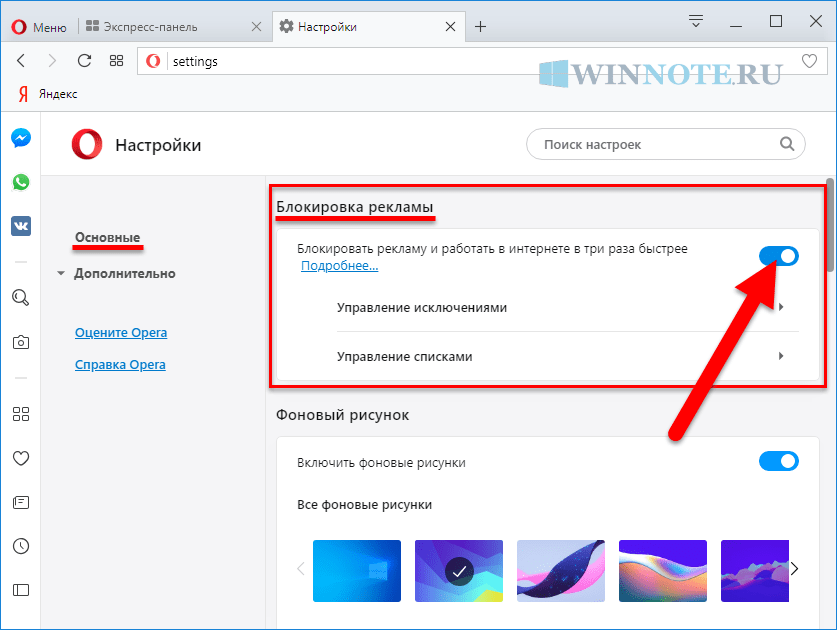Open WhatsApp from the sidebar
The height and width of the screenshot is (630, 837).
tap(21, 182)
